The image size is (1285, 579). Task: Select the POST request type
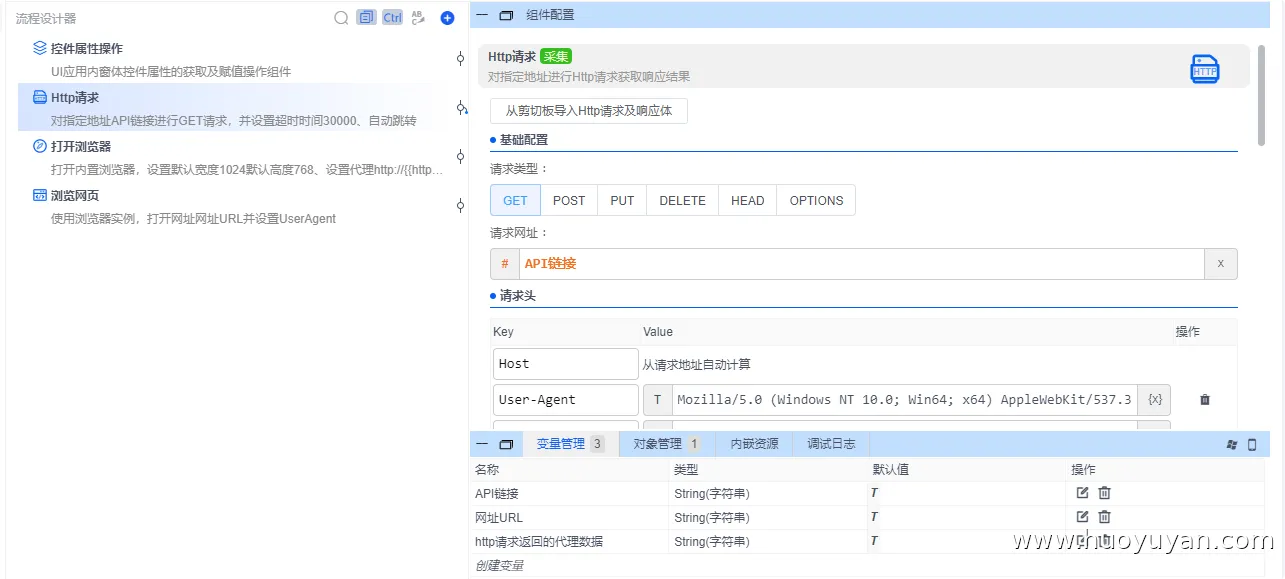pos(568,200)
